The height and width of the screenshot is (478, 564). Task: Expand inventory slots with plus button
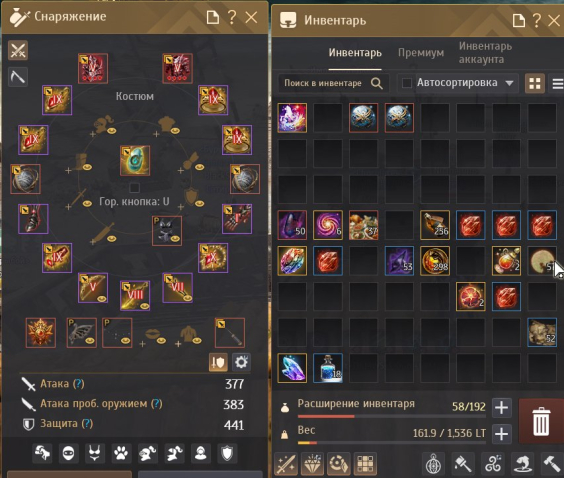501,408
